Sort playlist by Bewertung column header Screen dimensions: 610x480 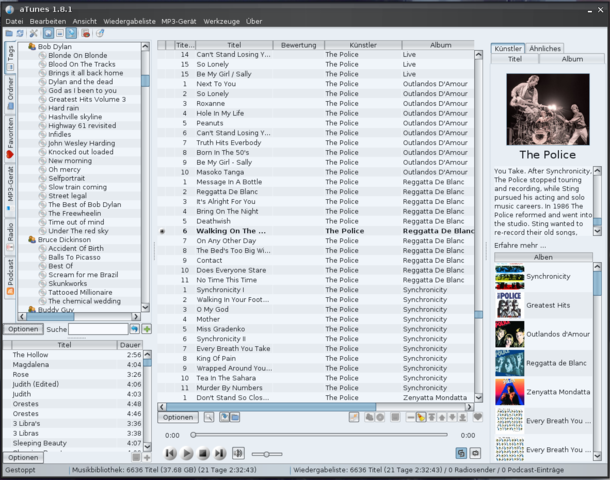[x=299, y=45]
